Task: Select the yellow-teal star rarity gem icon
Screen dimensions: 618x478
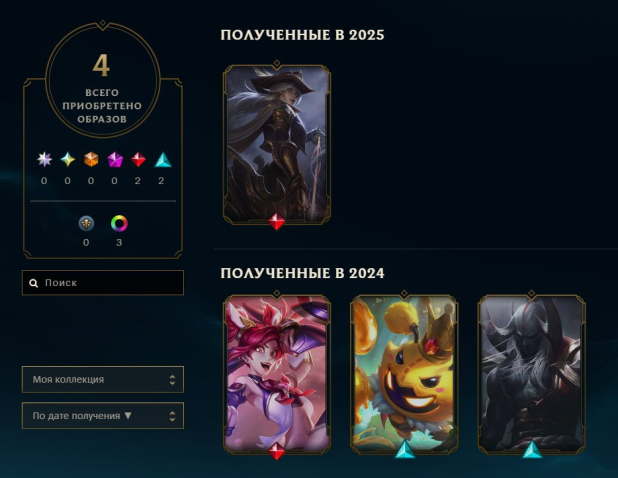Action: coord(68,160)
